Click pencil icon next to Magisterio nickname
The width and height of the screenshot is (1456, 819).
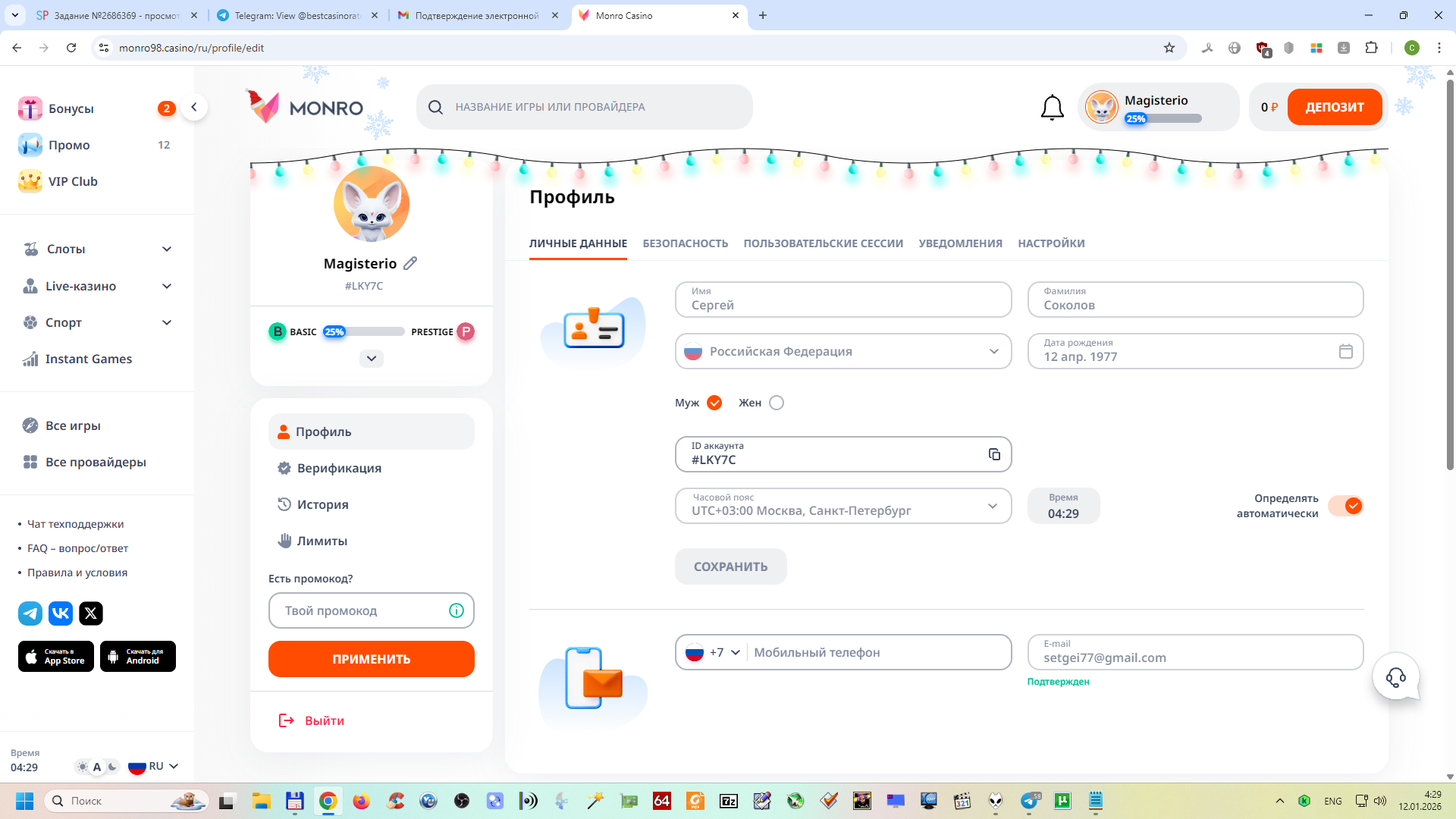point(410,263)
